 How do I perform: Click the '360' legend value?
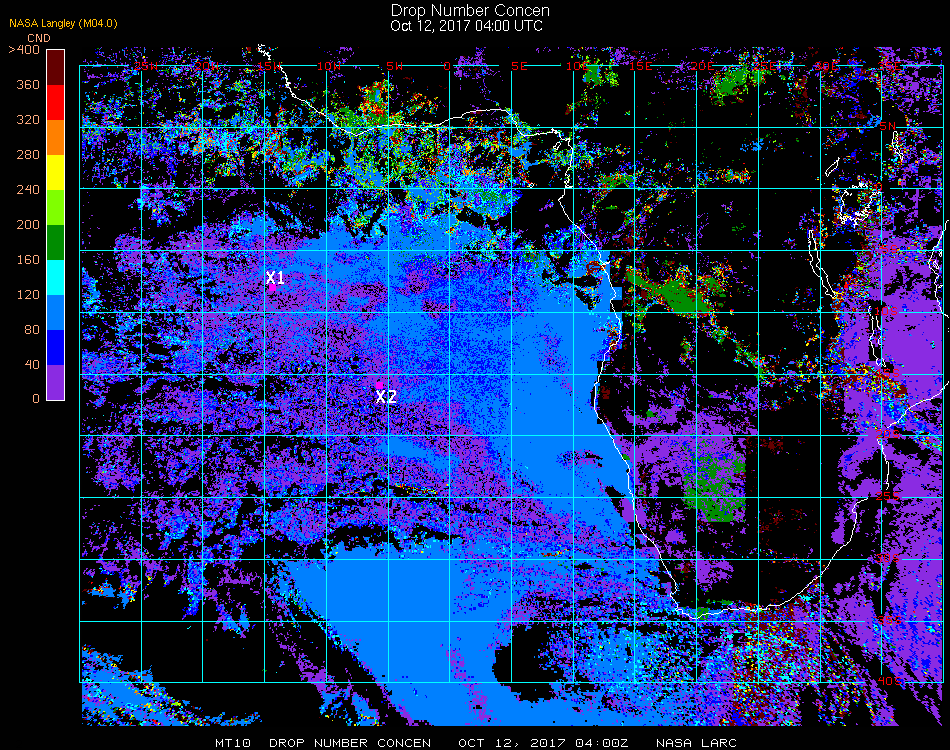pyautogui.click(x=28, y=85)
